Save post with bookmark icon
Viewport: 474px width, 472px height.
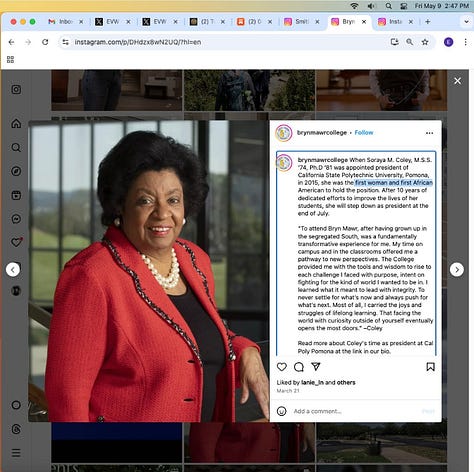pyautogui.click(x=430, y=367)
